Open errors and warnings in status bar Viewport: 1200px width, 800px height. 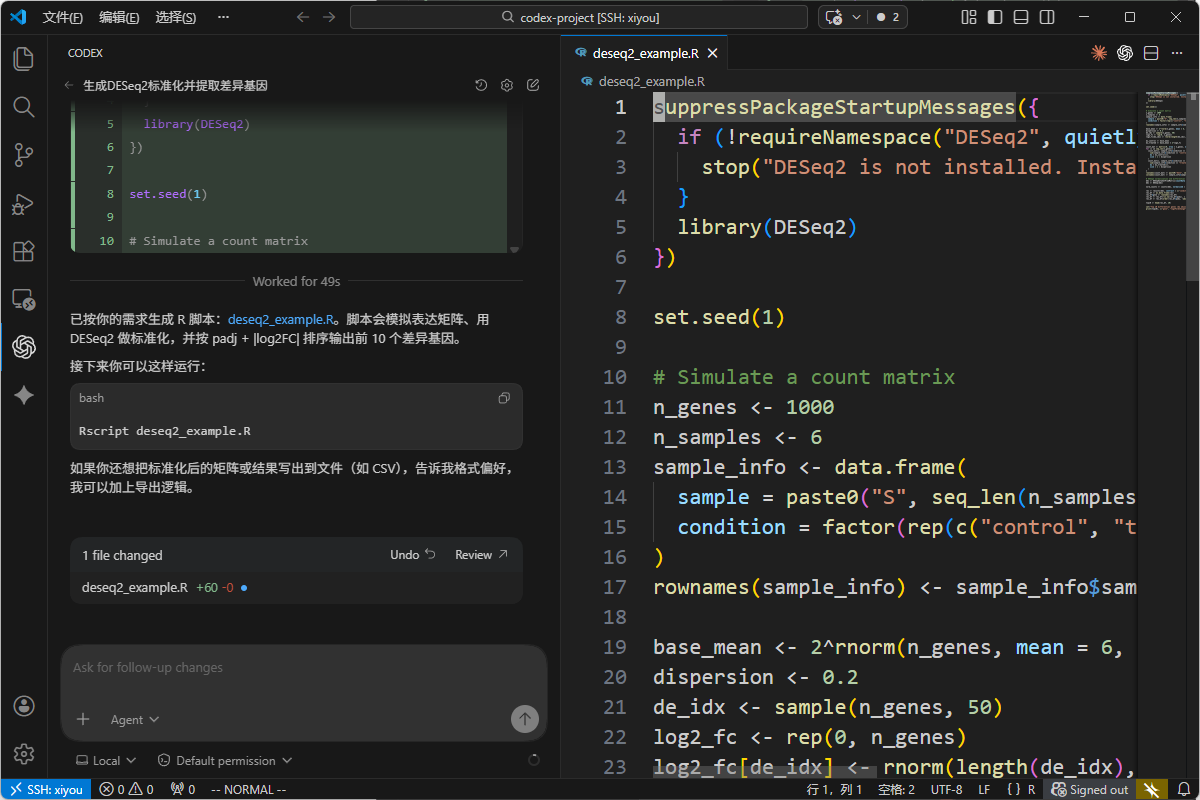pos(127,789)
